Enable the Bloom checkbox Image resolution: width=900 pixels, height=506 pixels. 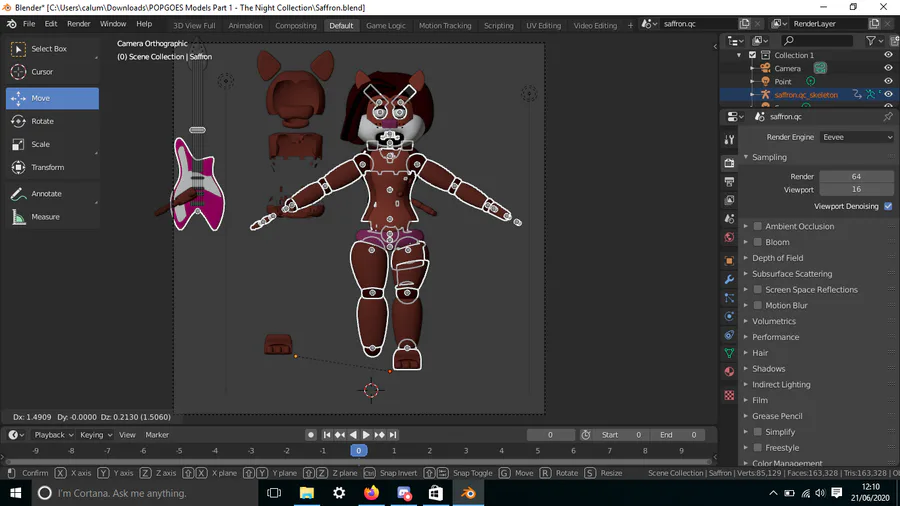point(758,242)
